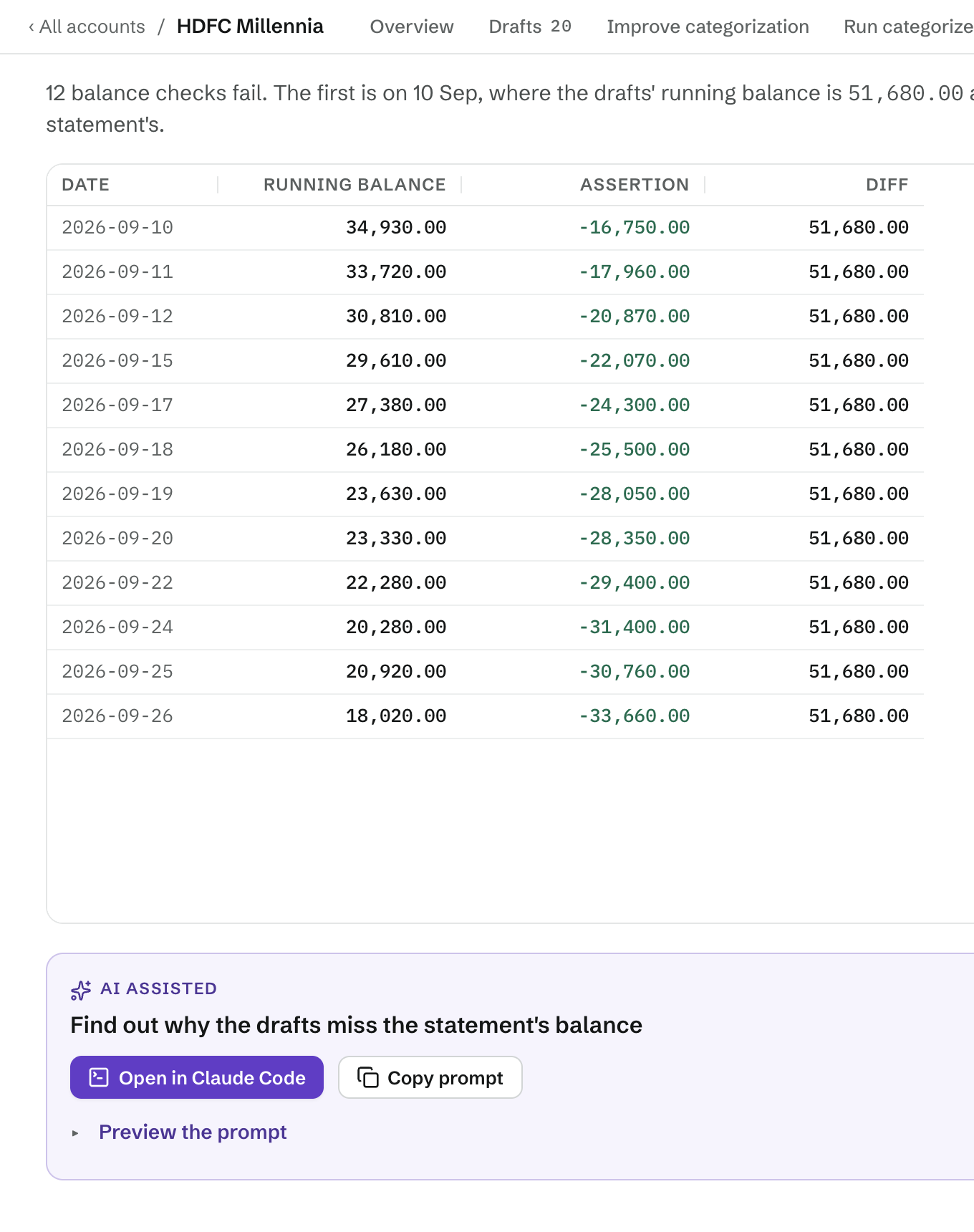Open the Overview tab
The height and width of the screenshot is (1232, 974).
tap(412, 27)
